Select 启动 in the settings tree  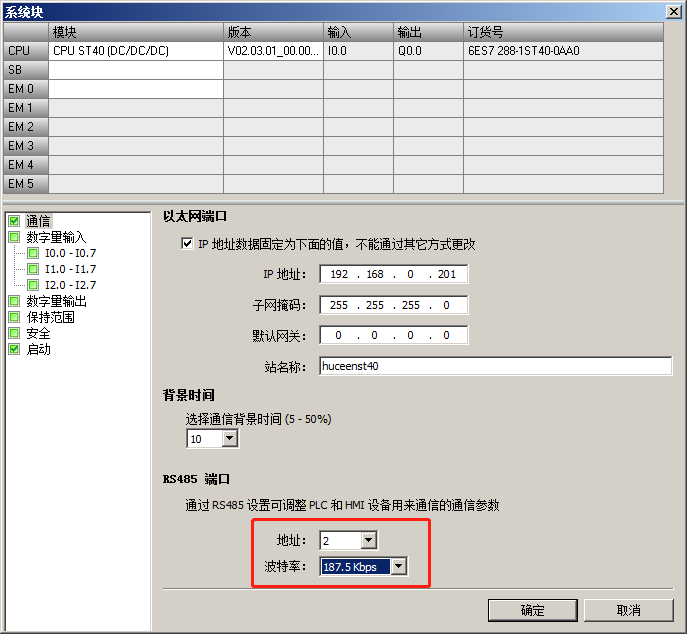[38, 349]
